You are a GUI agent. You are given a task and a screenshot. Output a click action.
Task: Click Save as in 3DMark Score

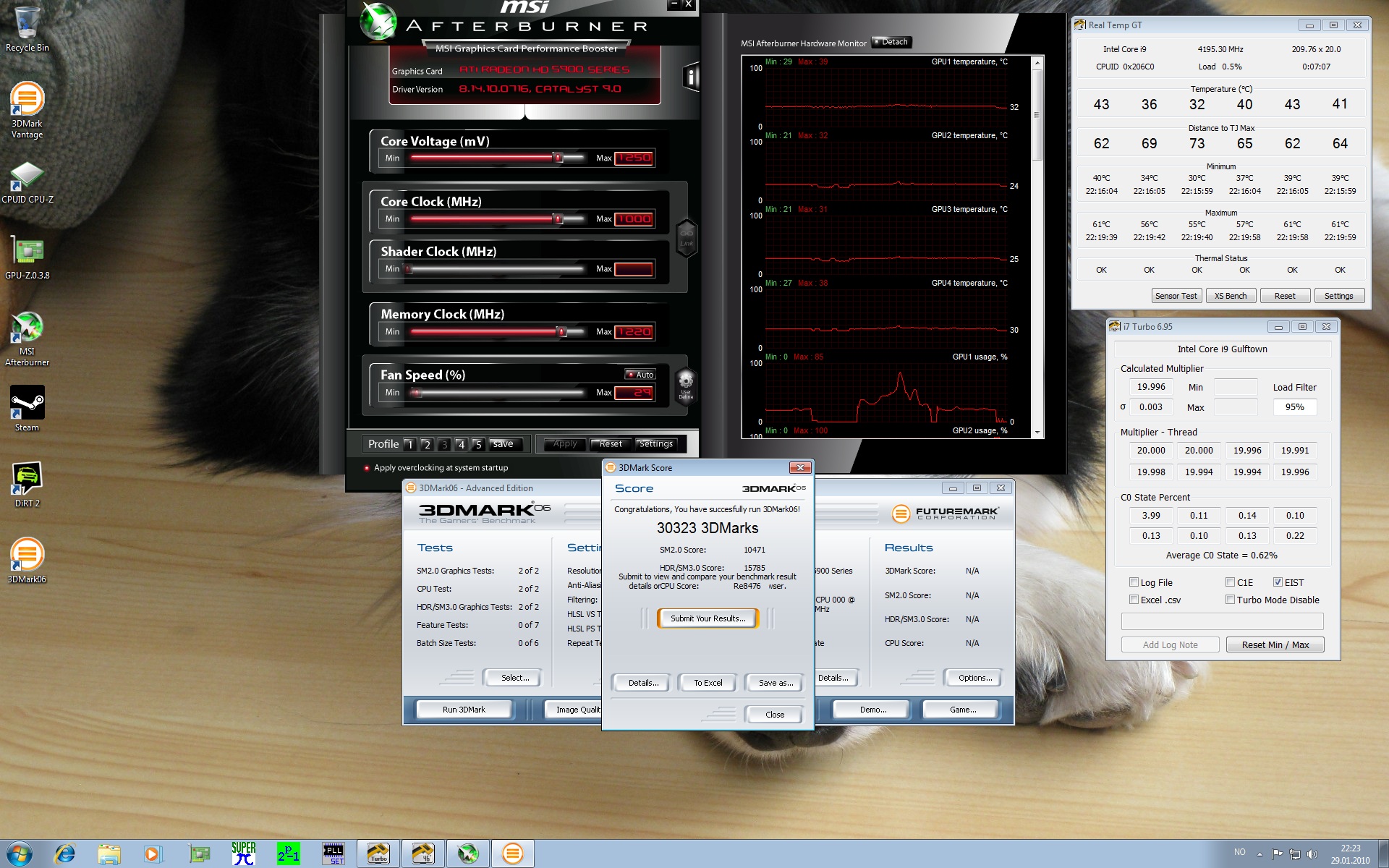click(x=775, y=683)
